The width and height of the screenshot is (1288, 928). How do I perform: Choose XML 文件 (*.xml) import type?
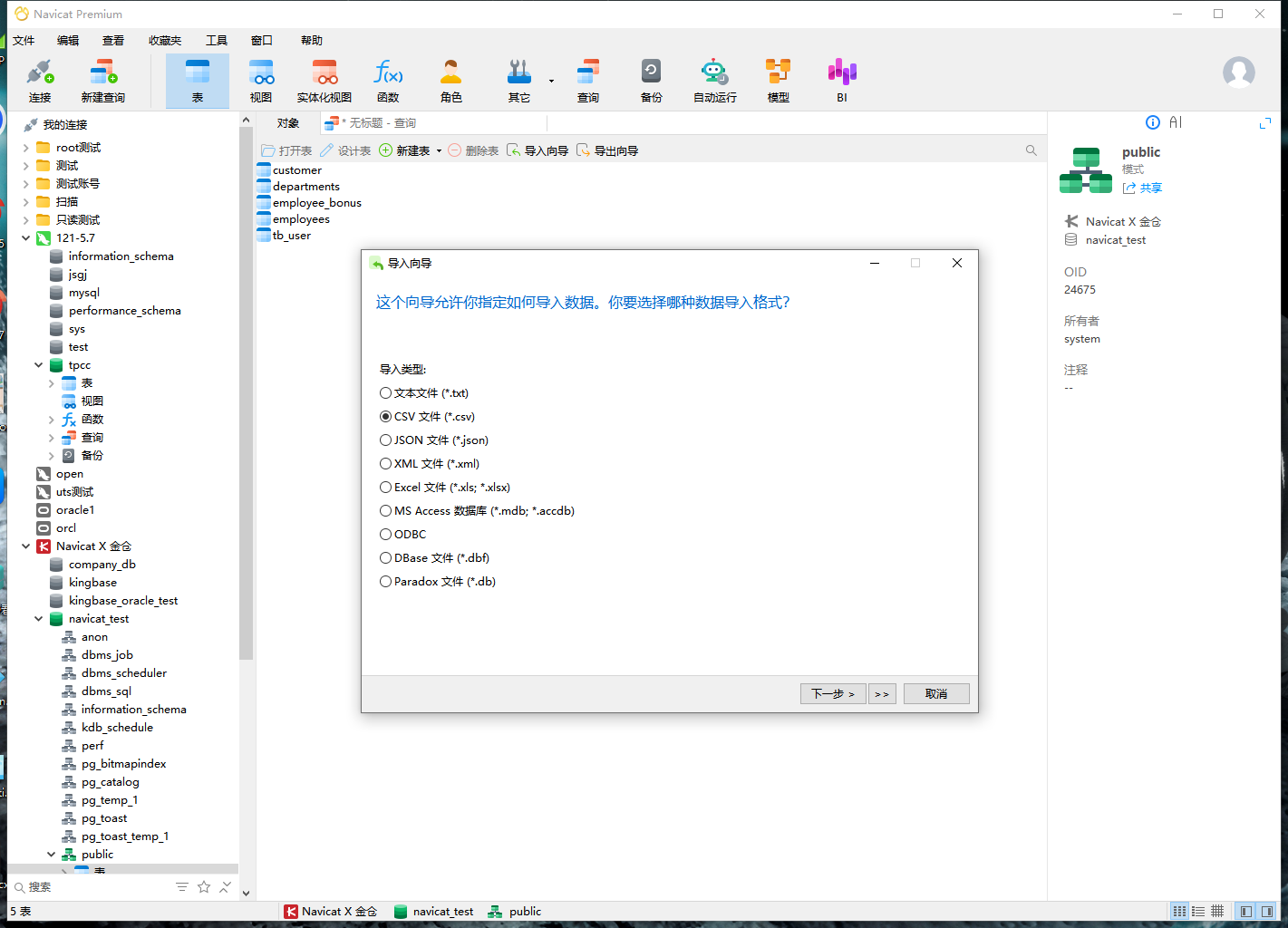pos(430,464)
